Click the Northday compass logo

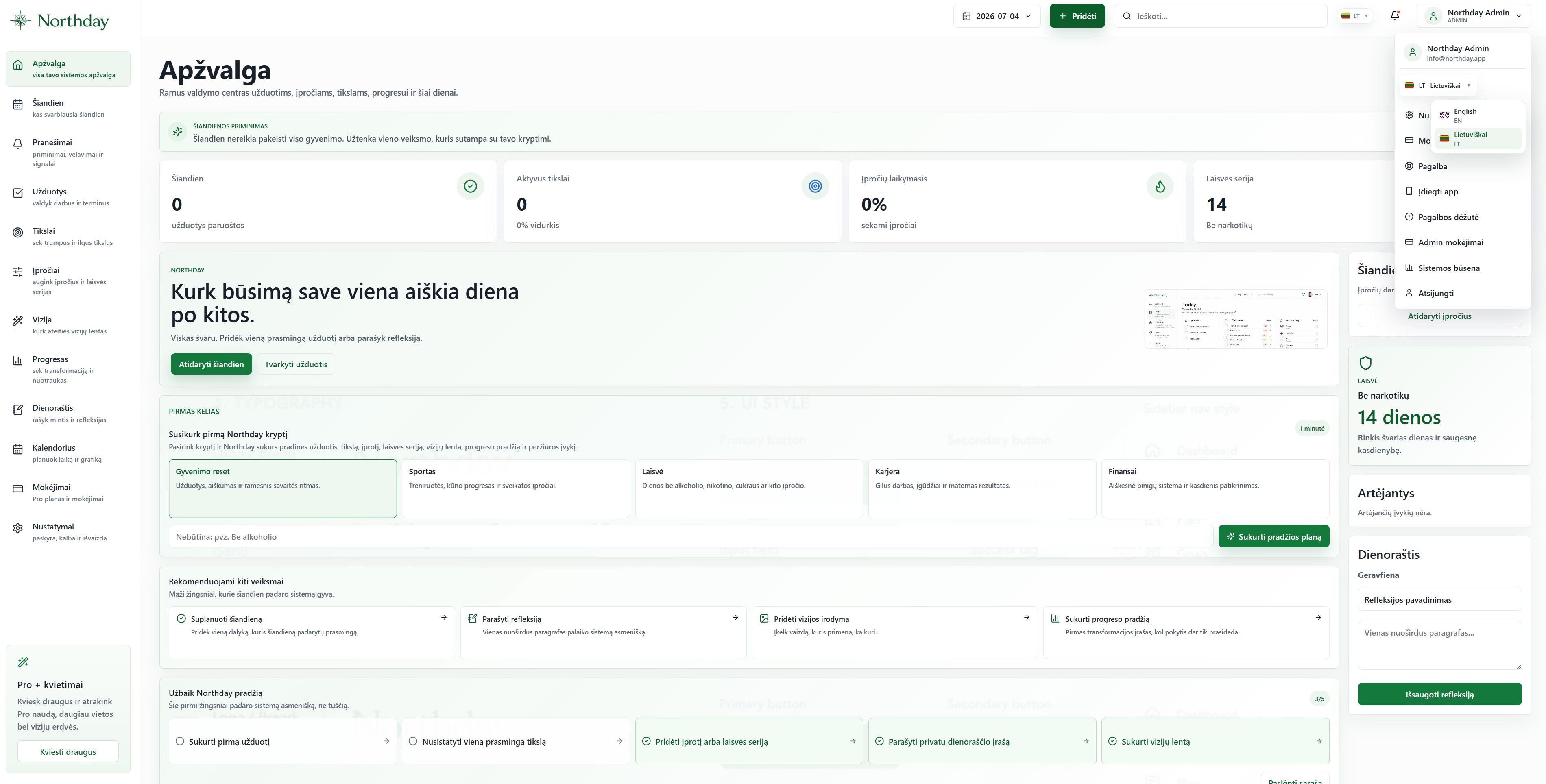20,20
